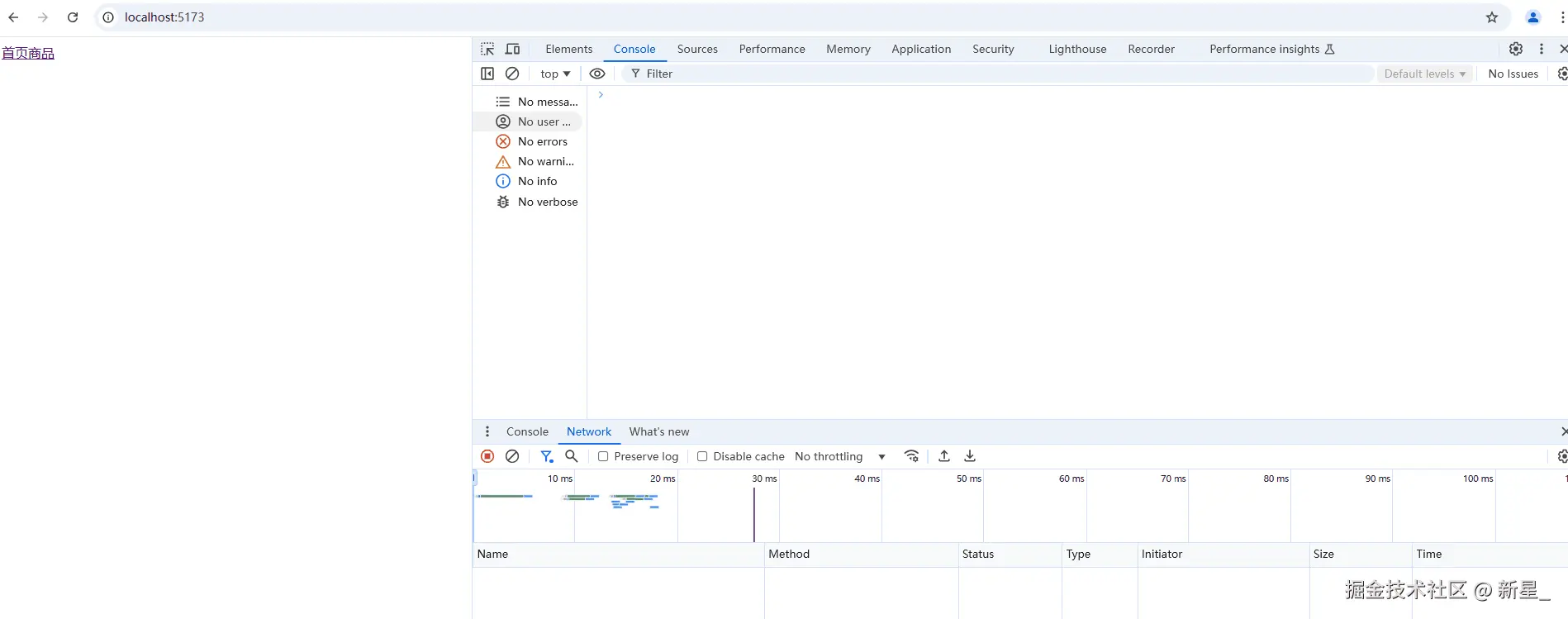The width and height of the screenshot is (1568, 619).
Task: Select the No info sidebar row
Action: (526, 181)
